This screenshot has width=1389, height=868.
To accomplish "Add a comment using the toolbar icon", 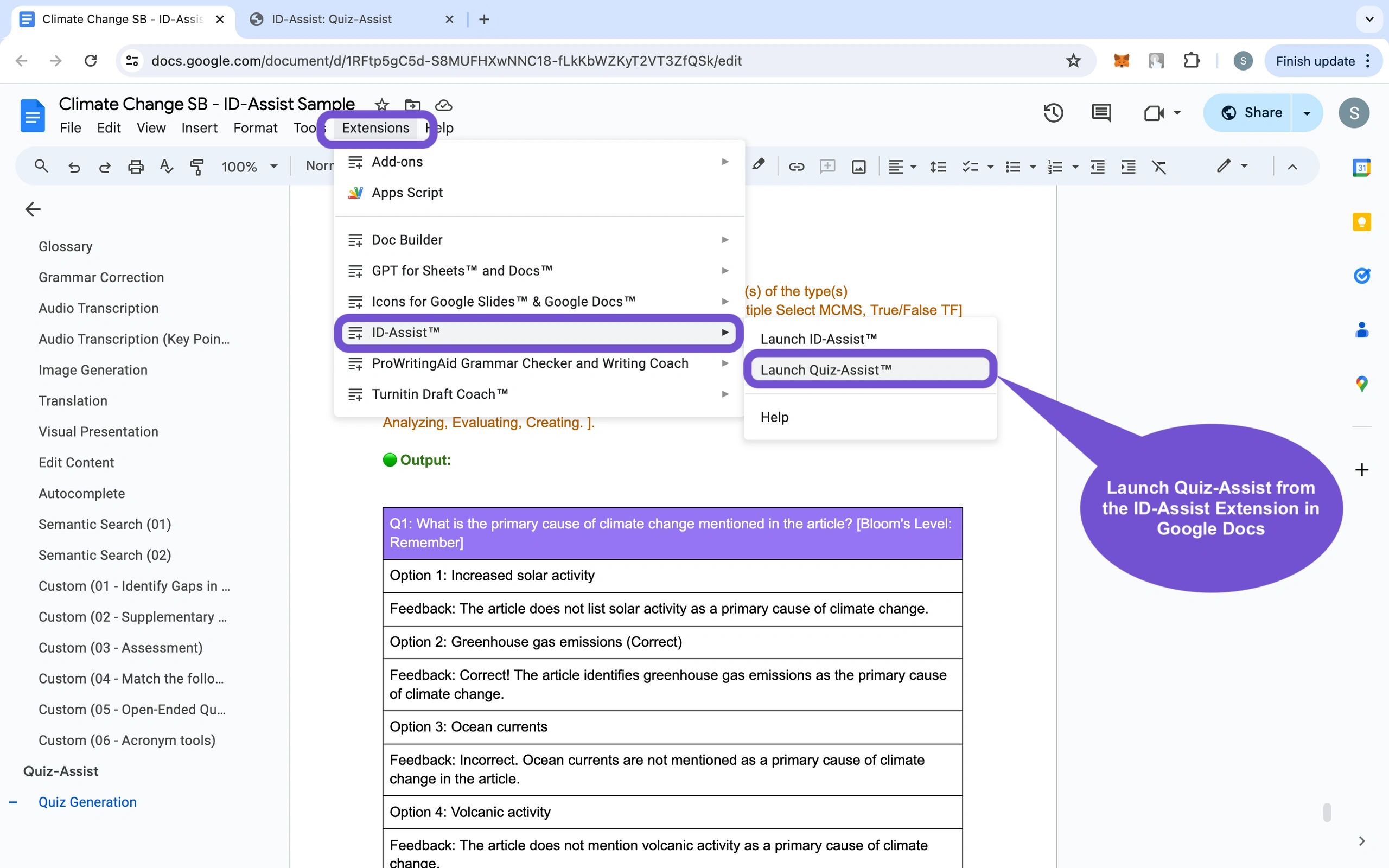I will click(827, 167).
